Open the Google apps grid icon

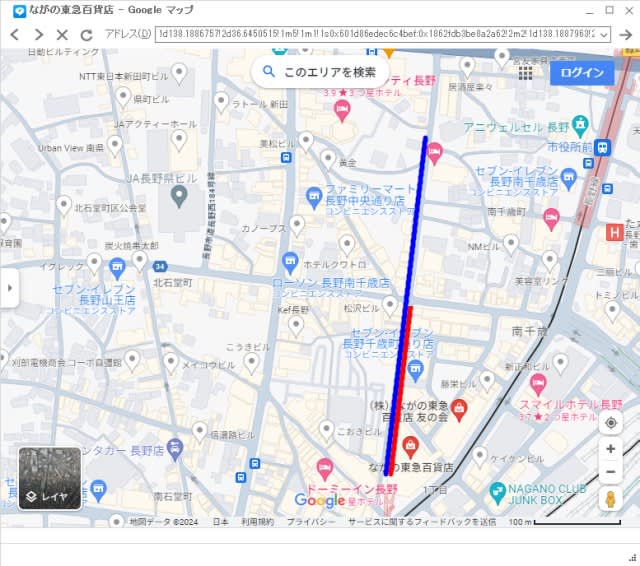(525, 73)
